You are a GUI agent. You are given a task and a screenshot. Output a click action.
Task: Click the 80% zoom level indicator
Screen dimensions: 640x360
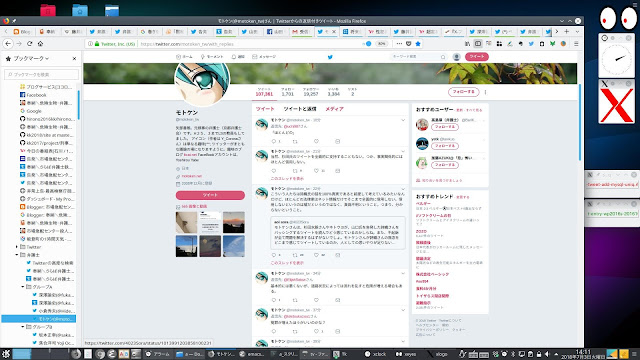(x=381, y=44)
